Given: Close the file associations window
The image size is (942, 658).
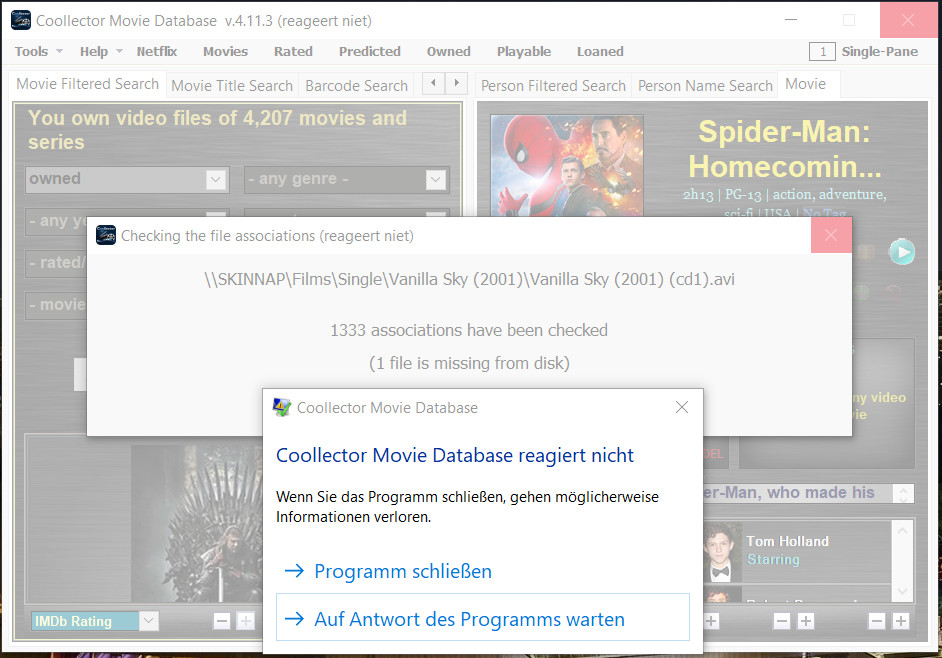Looking at the screenshot, I should 831,235.
